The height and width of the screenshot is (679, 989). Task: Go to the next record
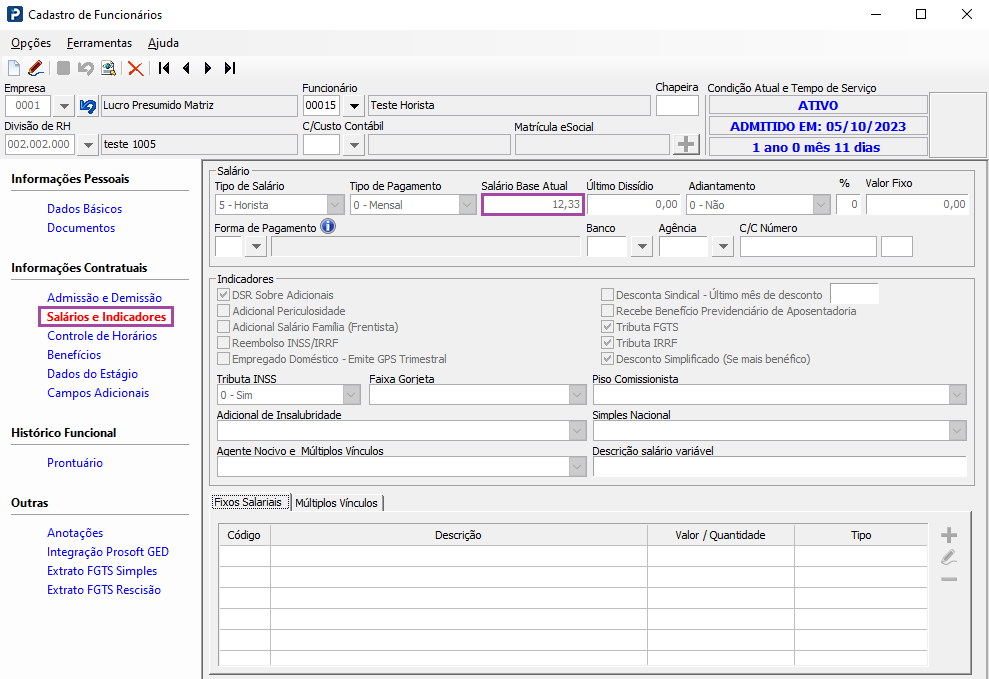[x=208, y=68]
